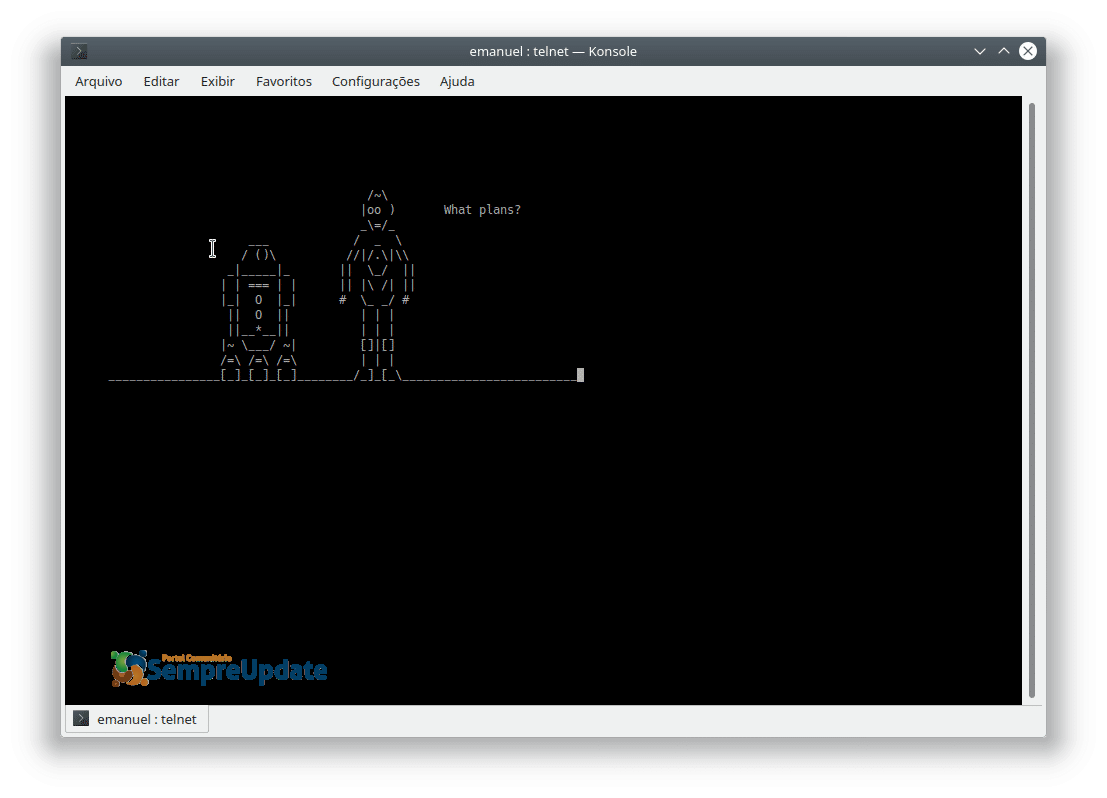1107x798 pixels.
Task: Select the emanuel : telnet tab
Action: [137, 719]
